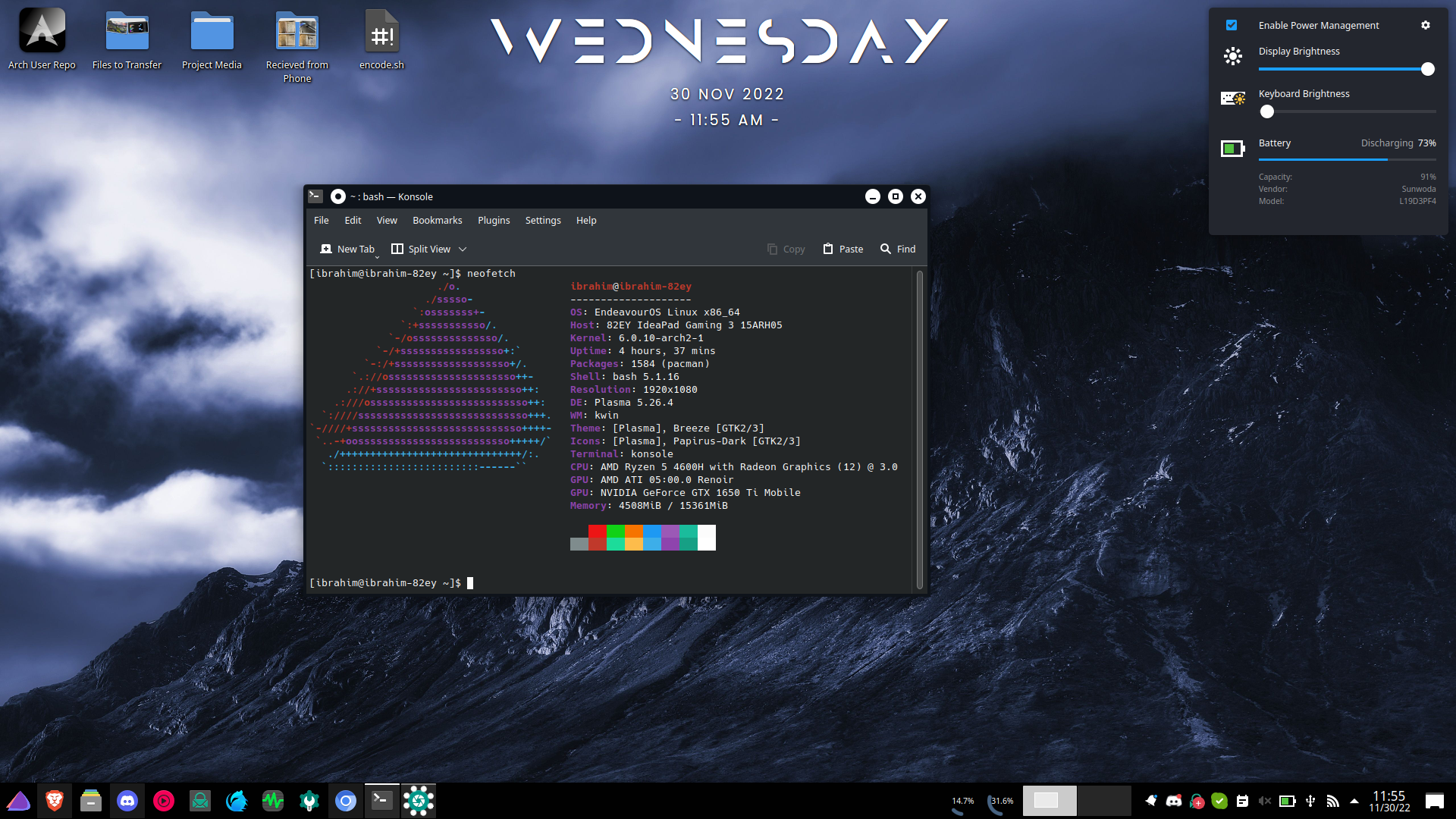Click the battery tray icon to toggle panel
The width and height of the screenshot is (1456, 819).
[x=1287, y=801]
